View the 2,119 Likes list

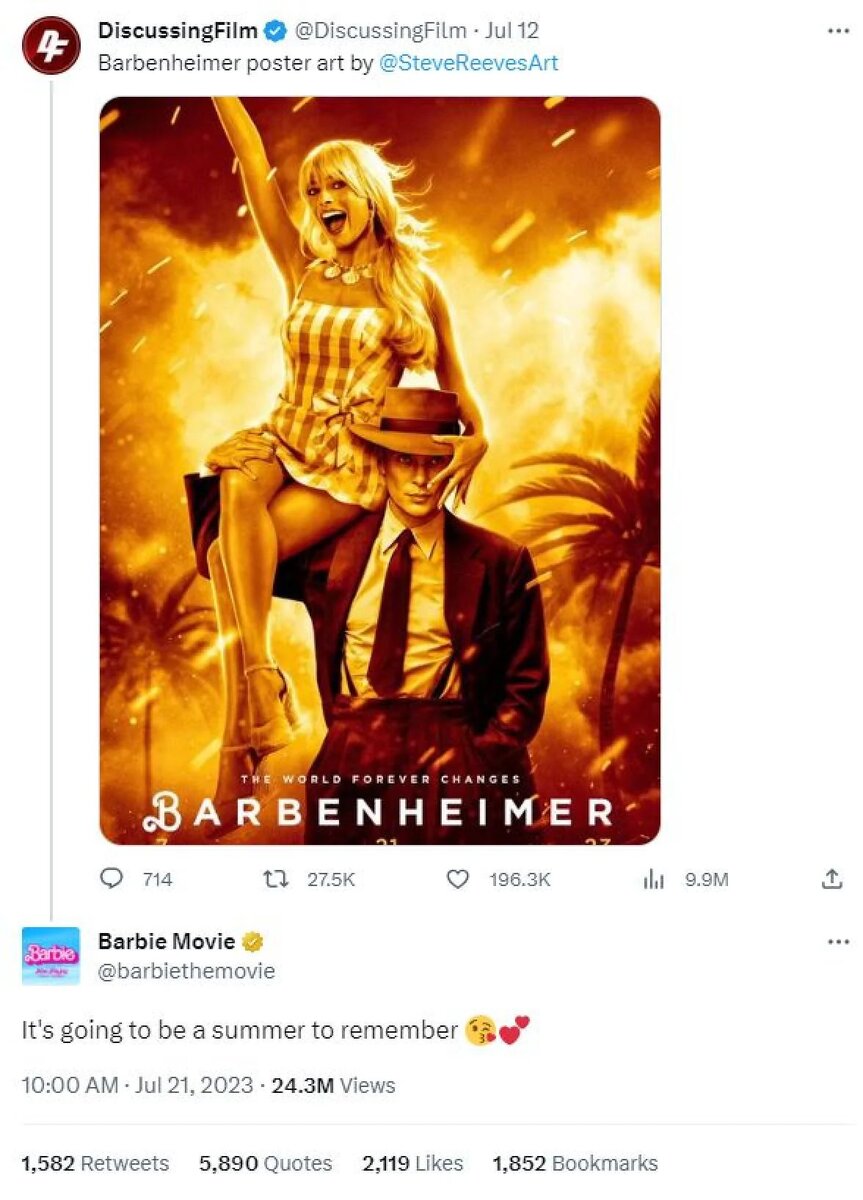point(413,1163)
